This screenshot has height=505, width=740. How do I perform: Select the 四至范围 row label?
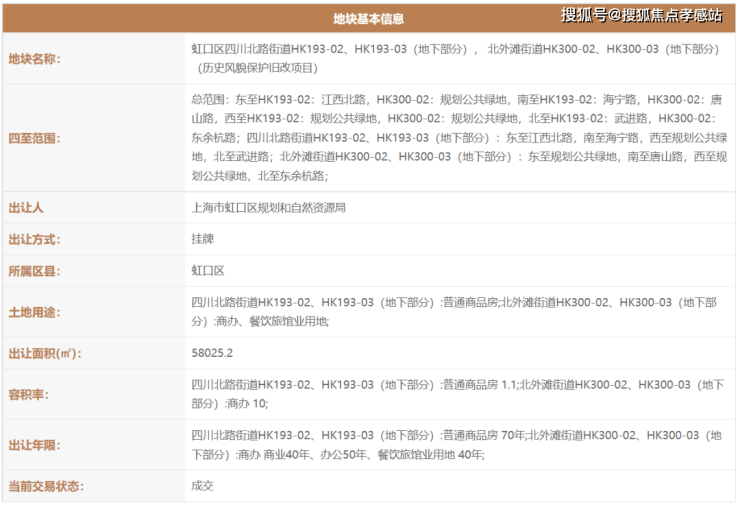35,138
